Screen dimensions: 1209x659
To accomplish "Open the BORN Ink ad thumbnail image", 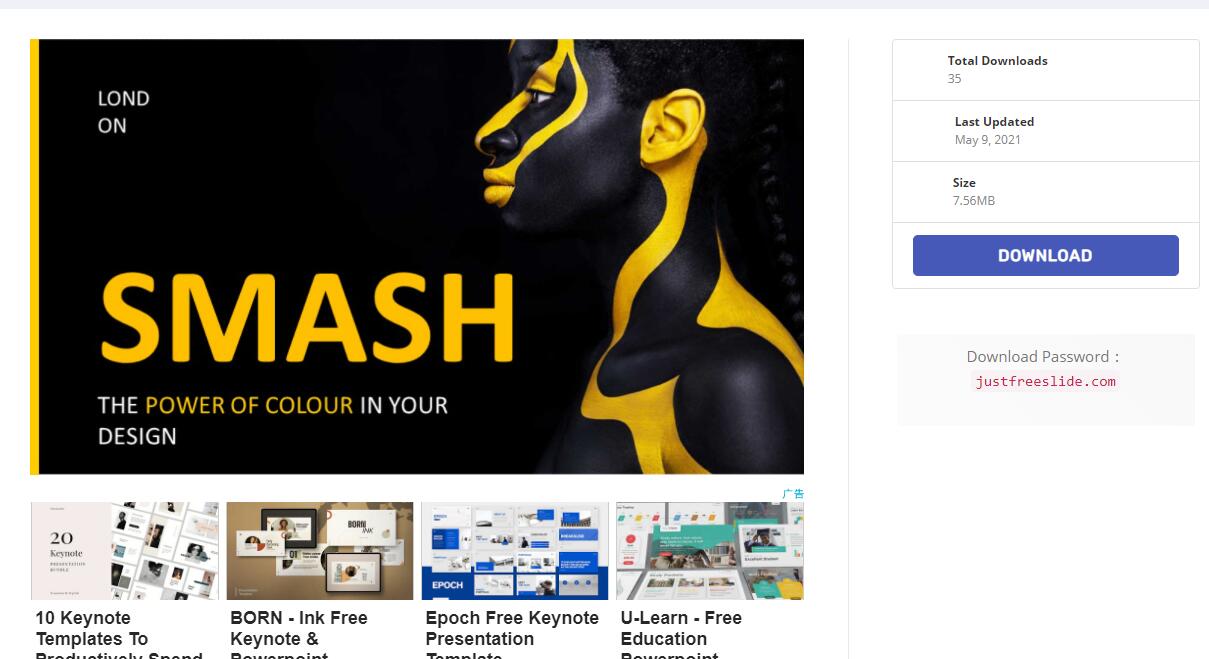I will (x=320, y=551).
